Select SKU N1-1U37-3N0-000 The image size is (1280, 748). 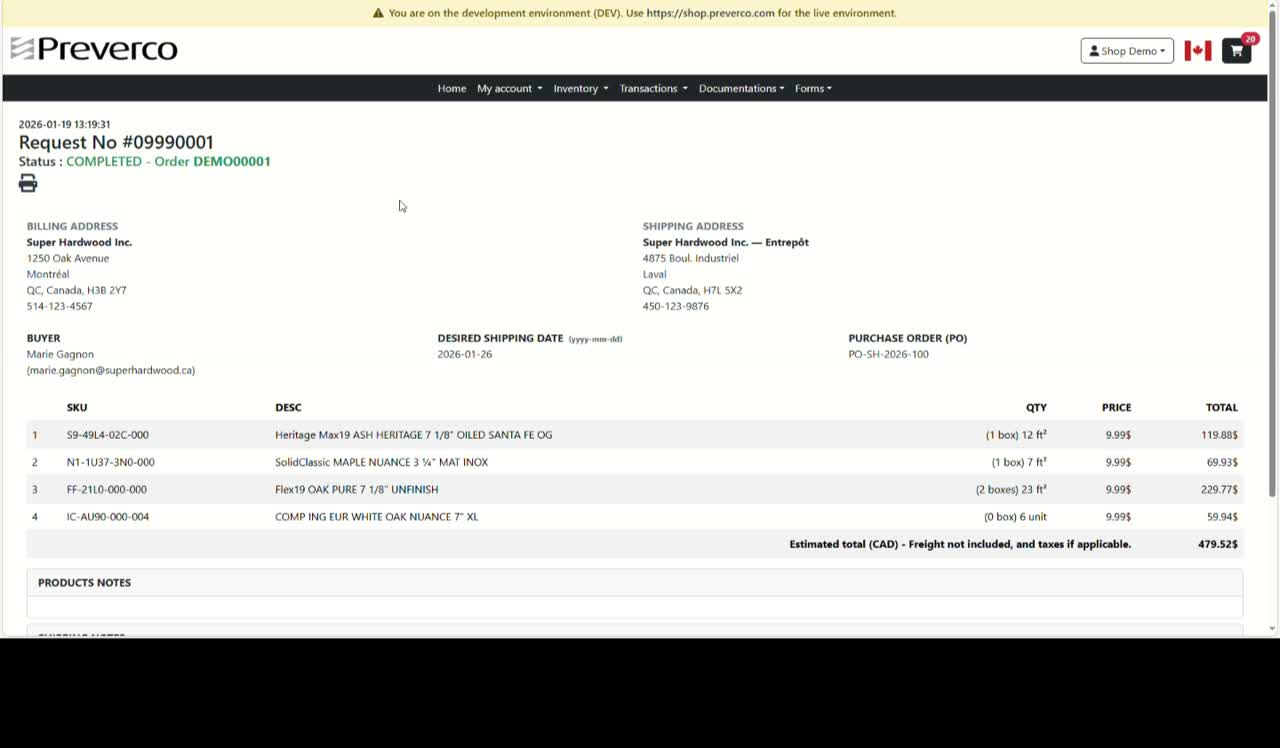pos(111,462)
